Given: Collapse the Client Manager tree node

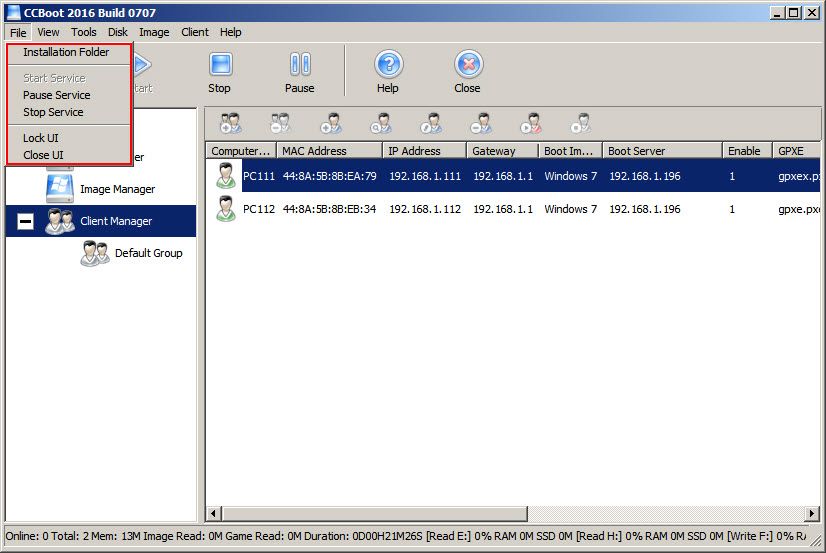Looking at the screenshot, I should [25, 221].
